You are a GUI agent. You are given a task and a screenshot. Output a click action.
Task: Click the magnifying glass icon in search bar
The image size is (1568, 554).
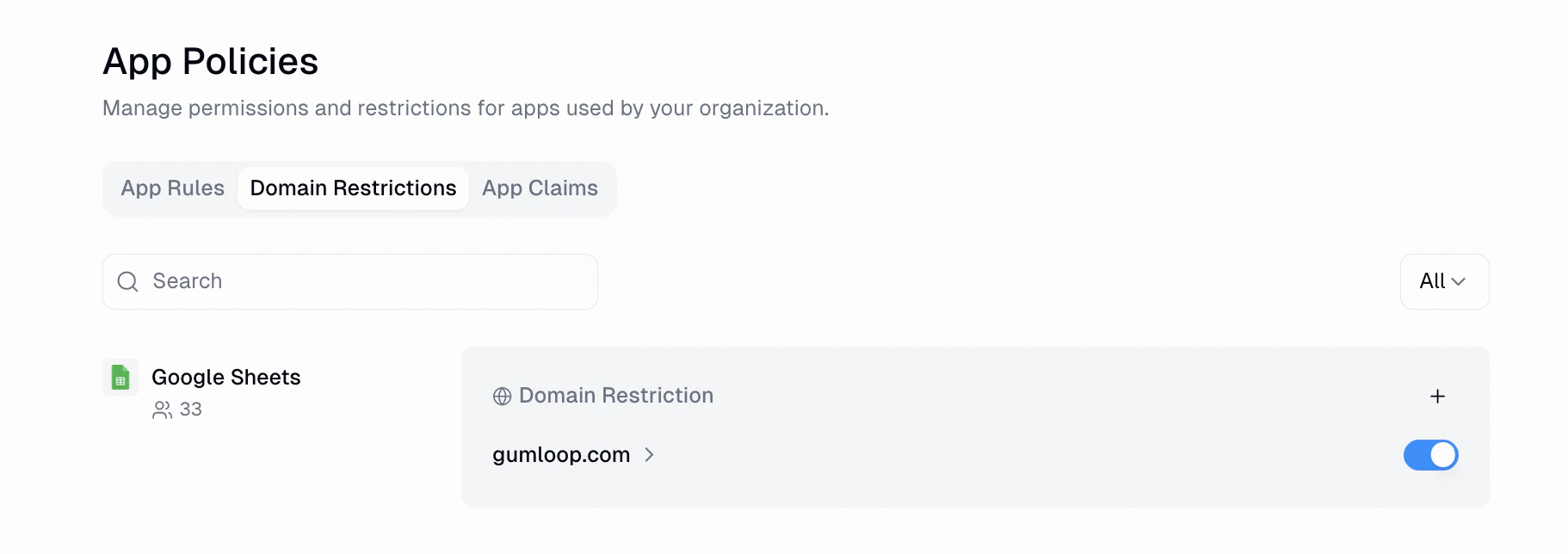point(127,281)
